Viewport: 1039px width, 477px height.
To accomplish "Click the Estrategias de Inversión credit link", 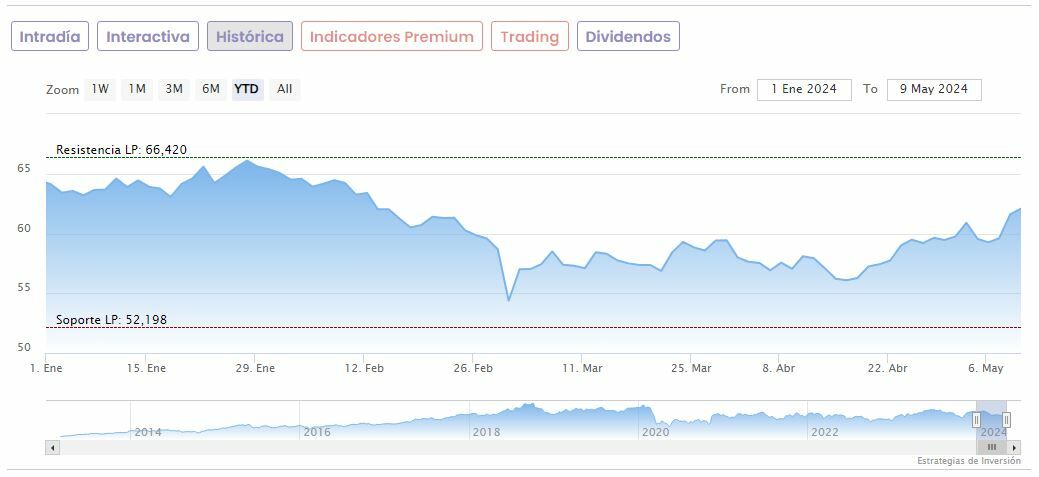I will pyautogui.click(x=968, y=461).
